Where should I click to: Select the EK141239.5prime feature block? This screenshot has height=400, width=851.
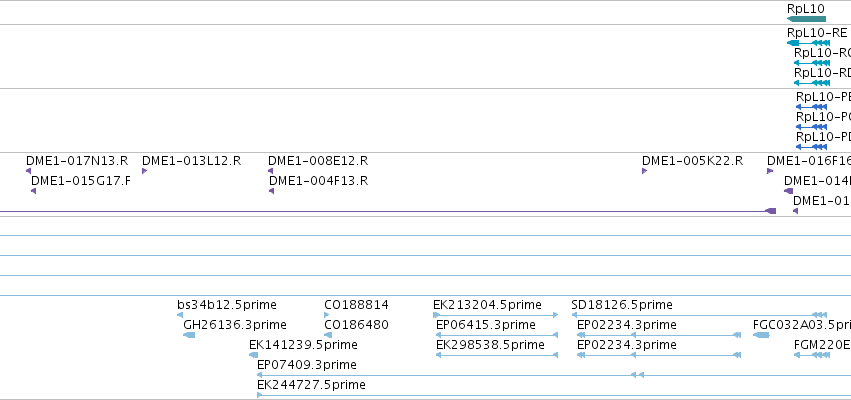click(x=253, y=355)
